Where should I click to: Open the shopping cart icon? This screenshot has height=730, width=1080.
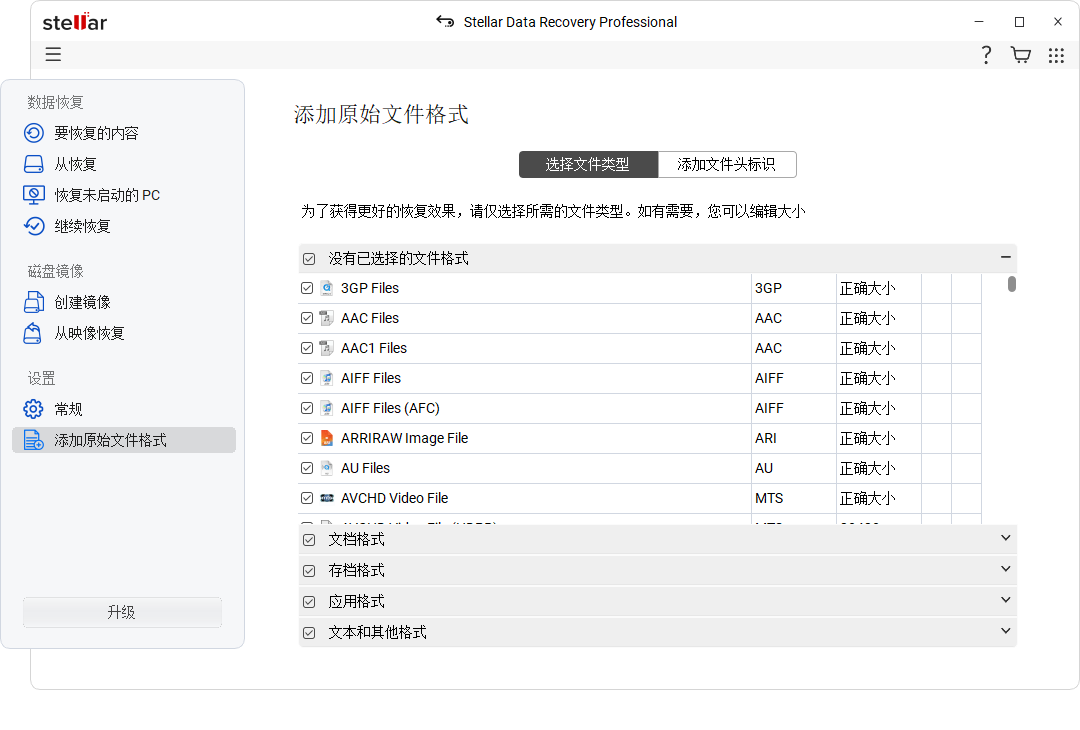tap(1021, 55)
